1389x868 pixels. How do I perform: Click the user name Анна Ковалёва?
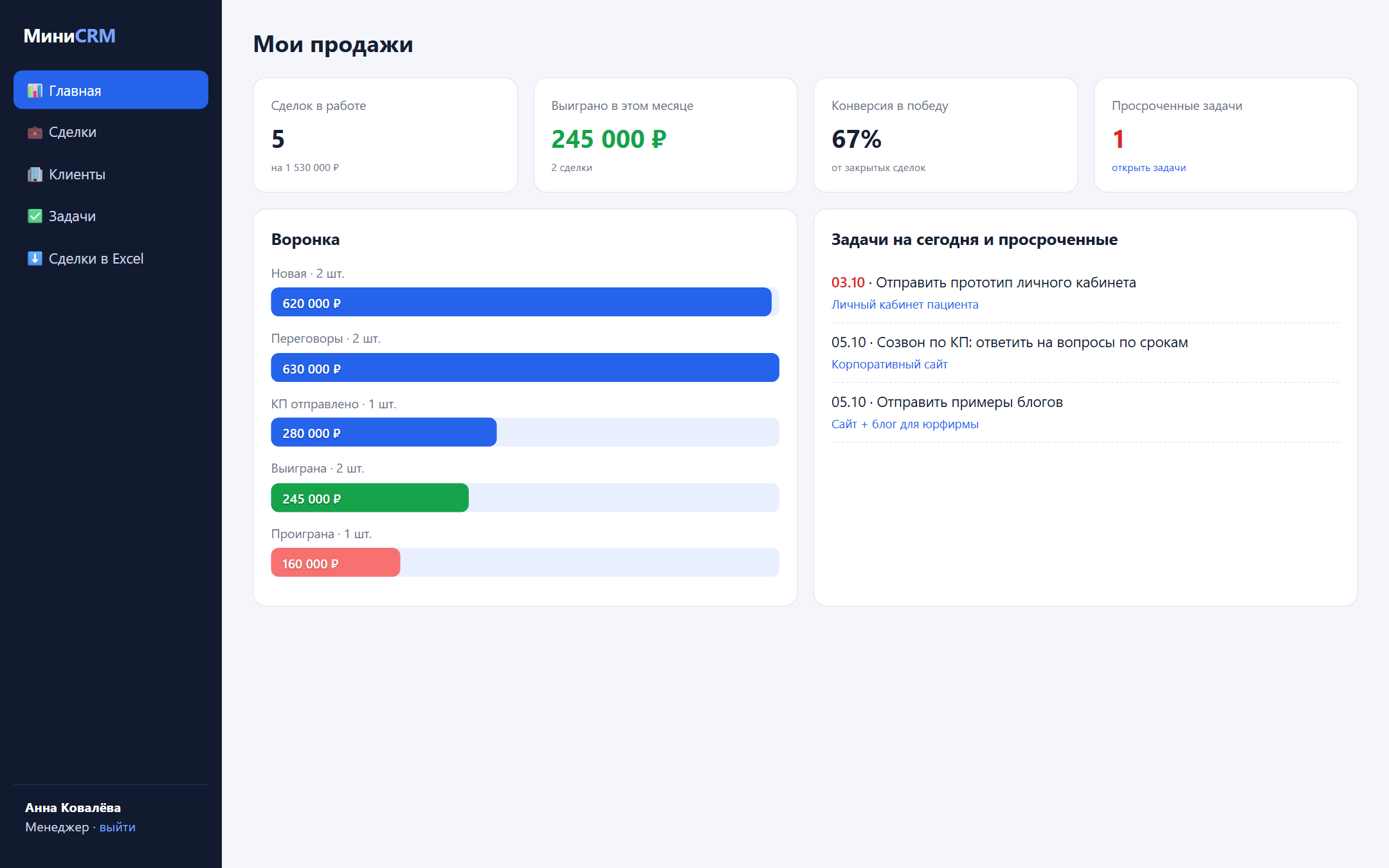(73, 808)
